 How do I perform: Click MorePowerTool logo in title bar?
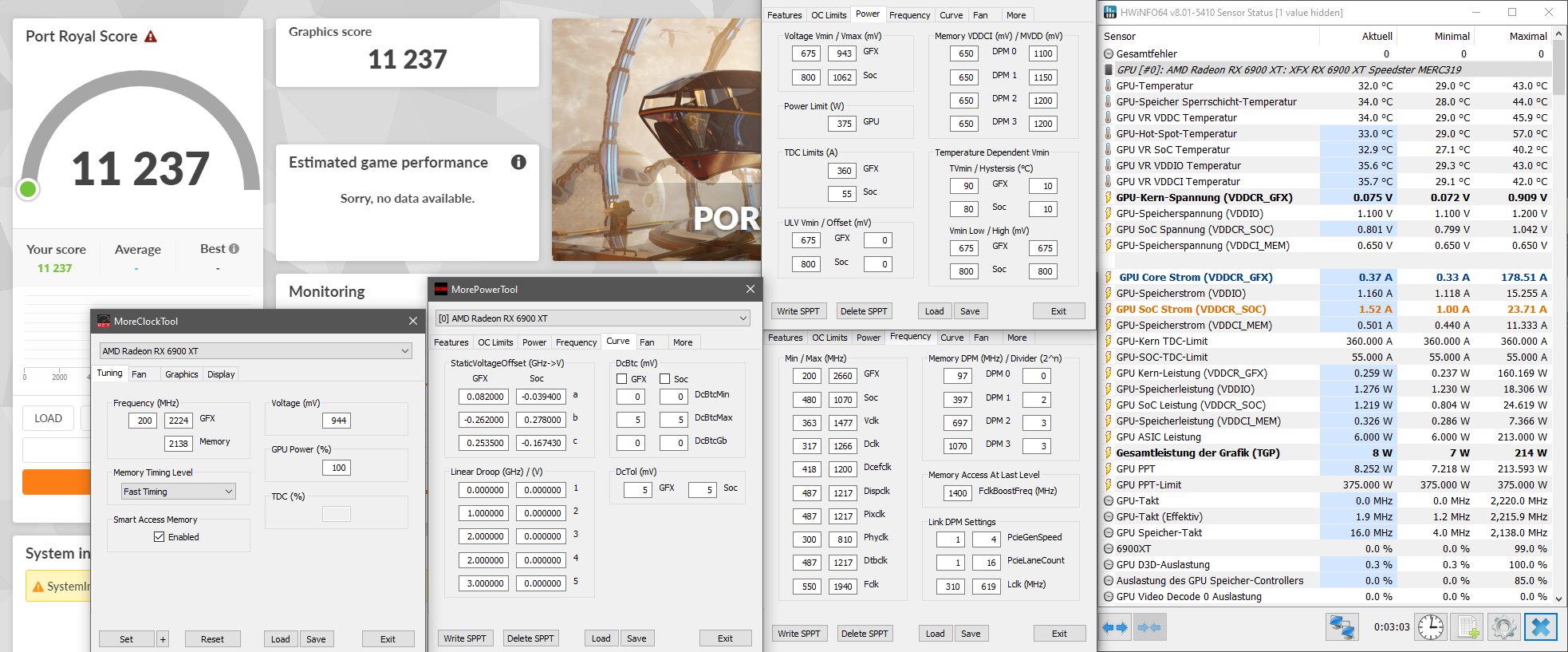440,289
